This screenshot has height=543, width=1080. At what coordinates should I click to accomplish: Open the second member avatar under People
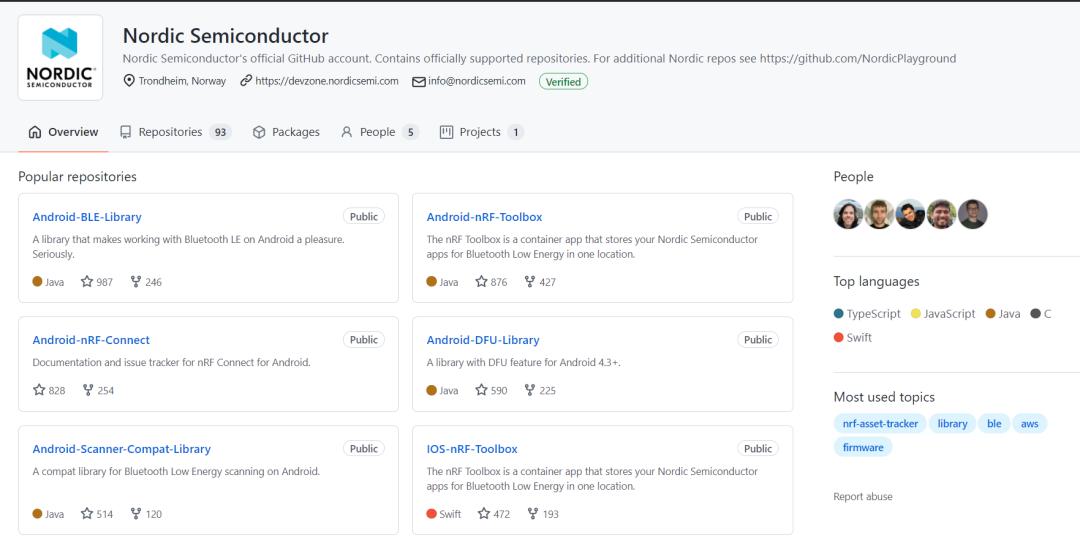point(879,214)
